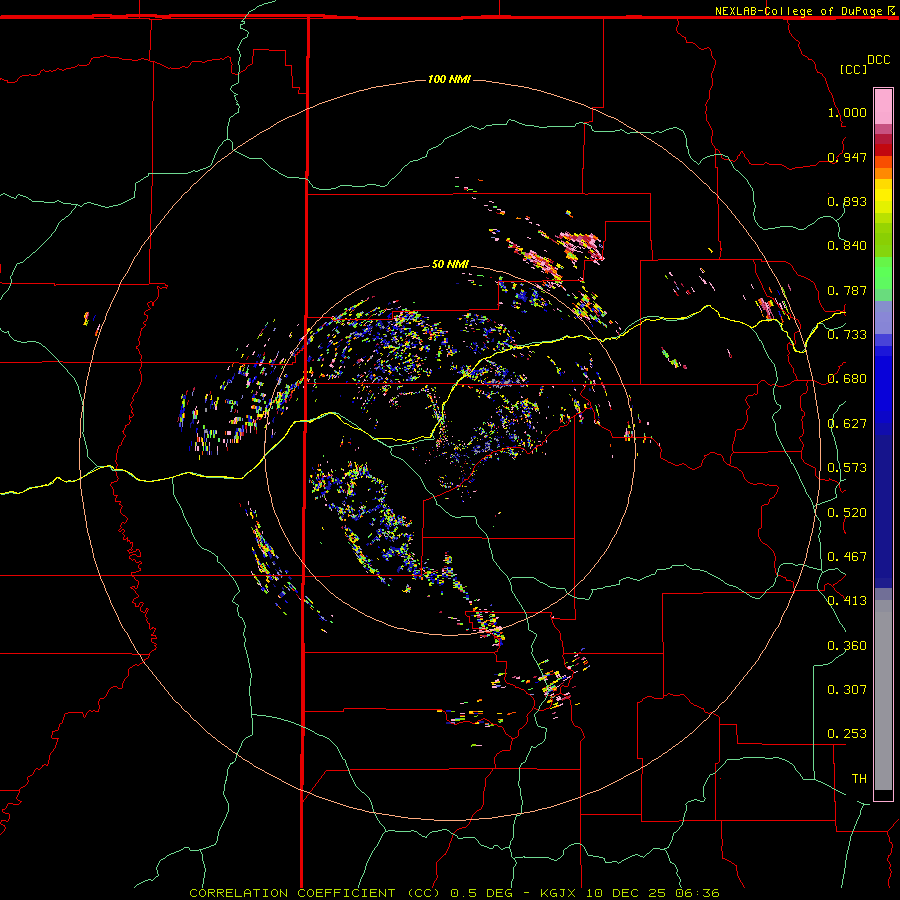Click the TH threshold label
Image resolution: width=900 pixels, height=900 pixels.
859,779
